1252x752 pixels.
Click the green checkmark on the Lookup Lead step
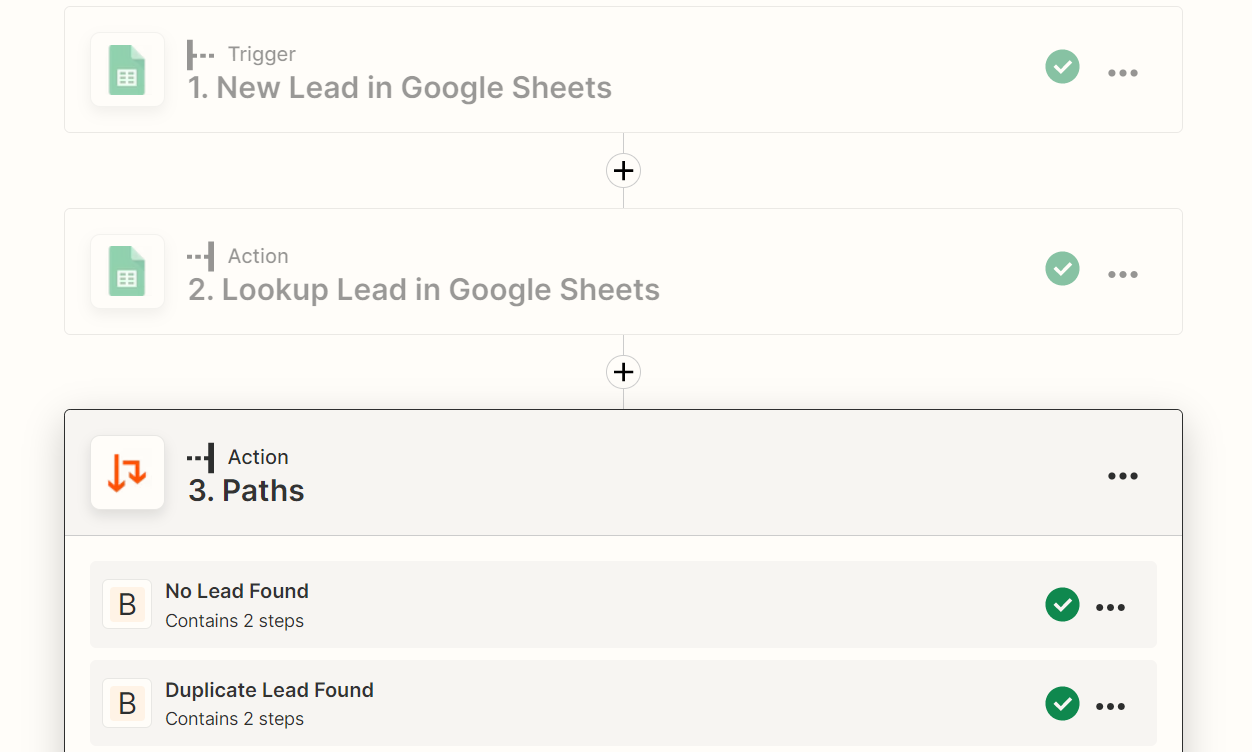tap(1062, 268)
